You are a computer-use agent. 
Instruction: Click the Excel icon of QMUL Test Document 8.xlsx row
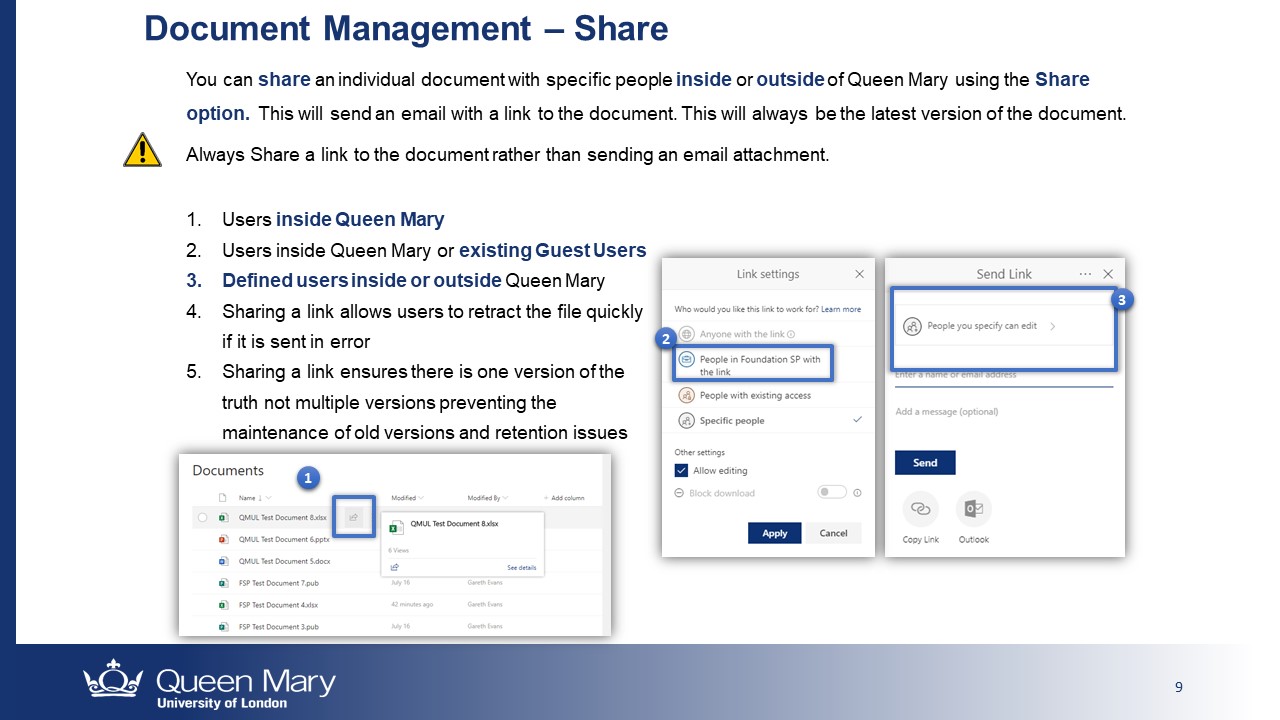coord(224,518)
